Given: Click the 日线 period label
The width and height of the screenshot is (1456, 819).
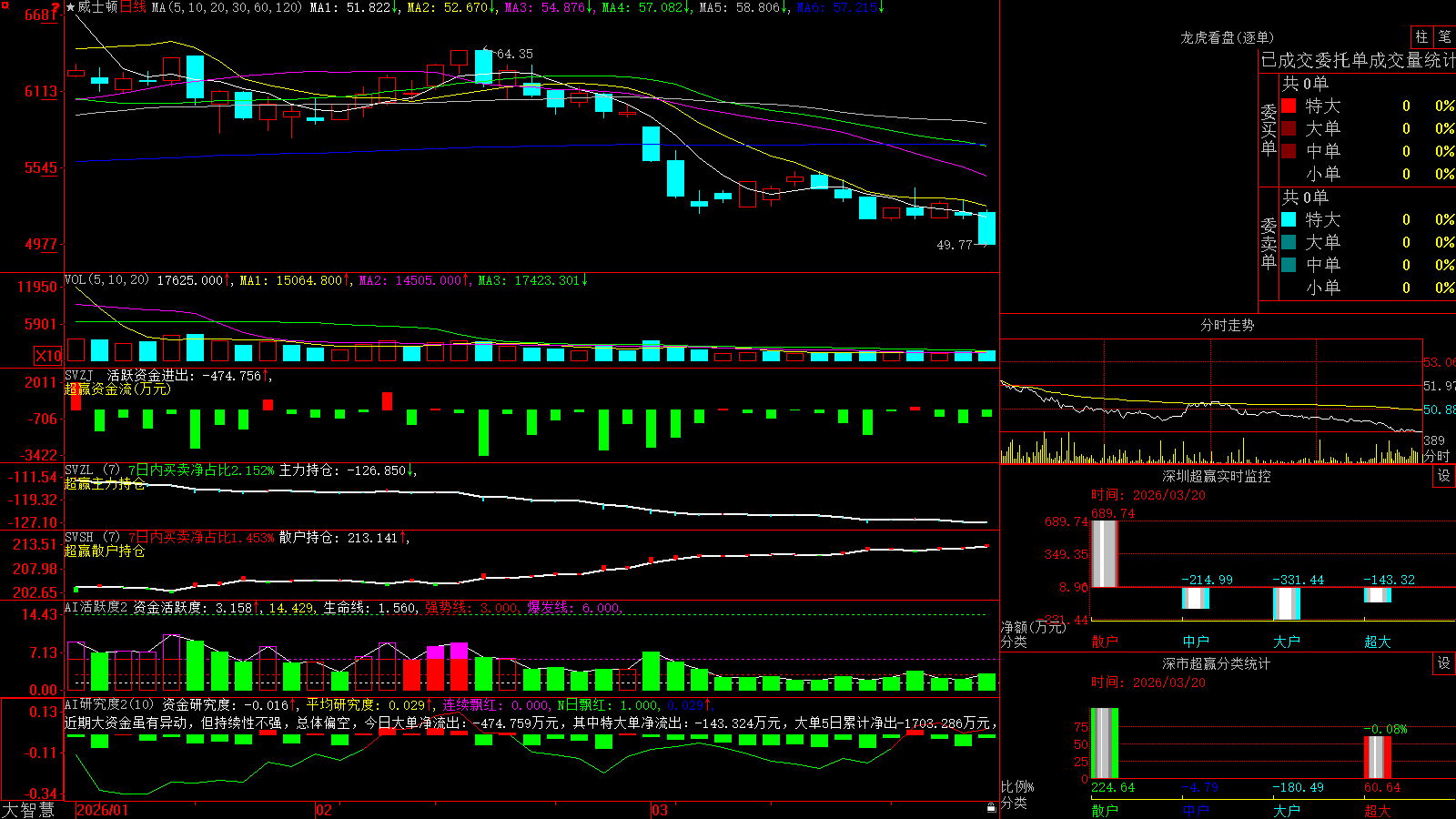Looking at the screenshot, I should tap(133, 7).
